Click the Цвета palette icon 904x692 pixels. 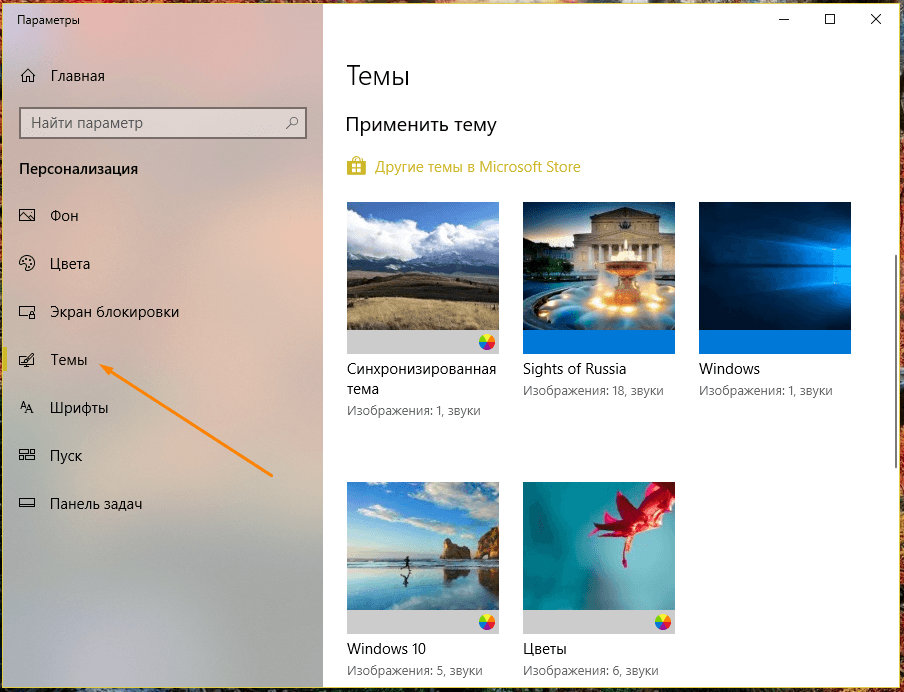click(27, 264)
